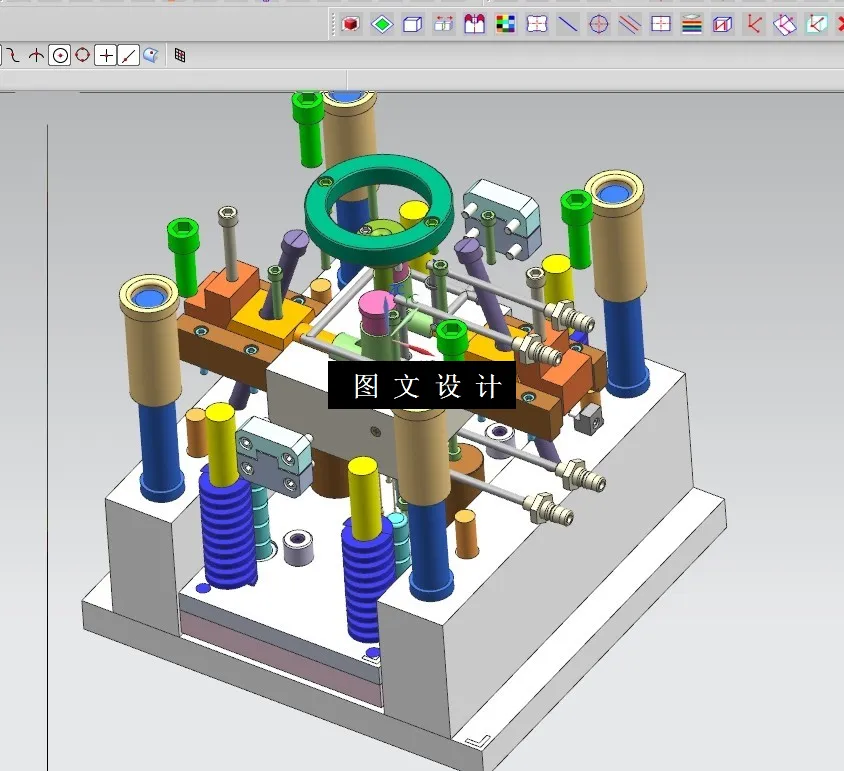Screen dimensions: 844x771
Task: Click the vector constructor arrow icon
Action: click(752, 22)
